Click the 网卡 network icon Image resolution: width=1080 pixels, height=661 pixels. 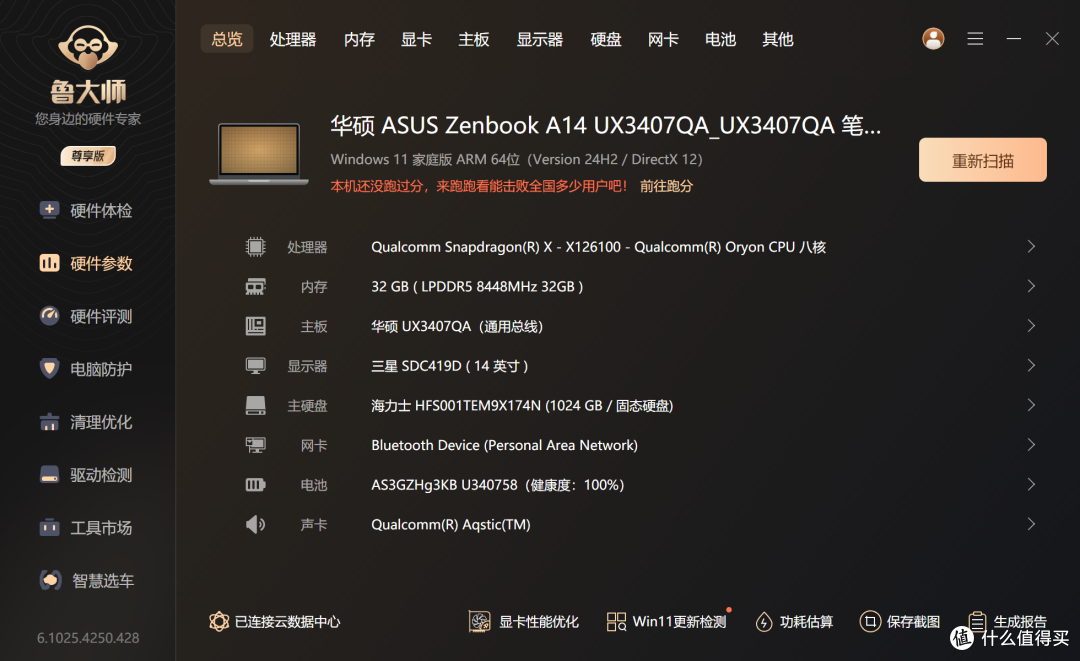pos(256,445)
